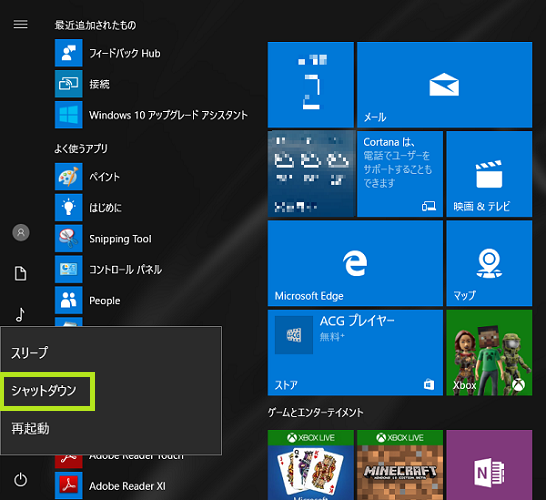546x500 pixels.
Task: Launch the Snipping Tool icon
Action: click(69, 239)
